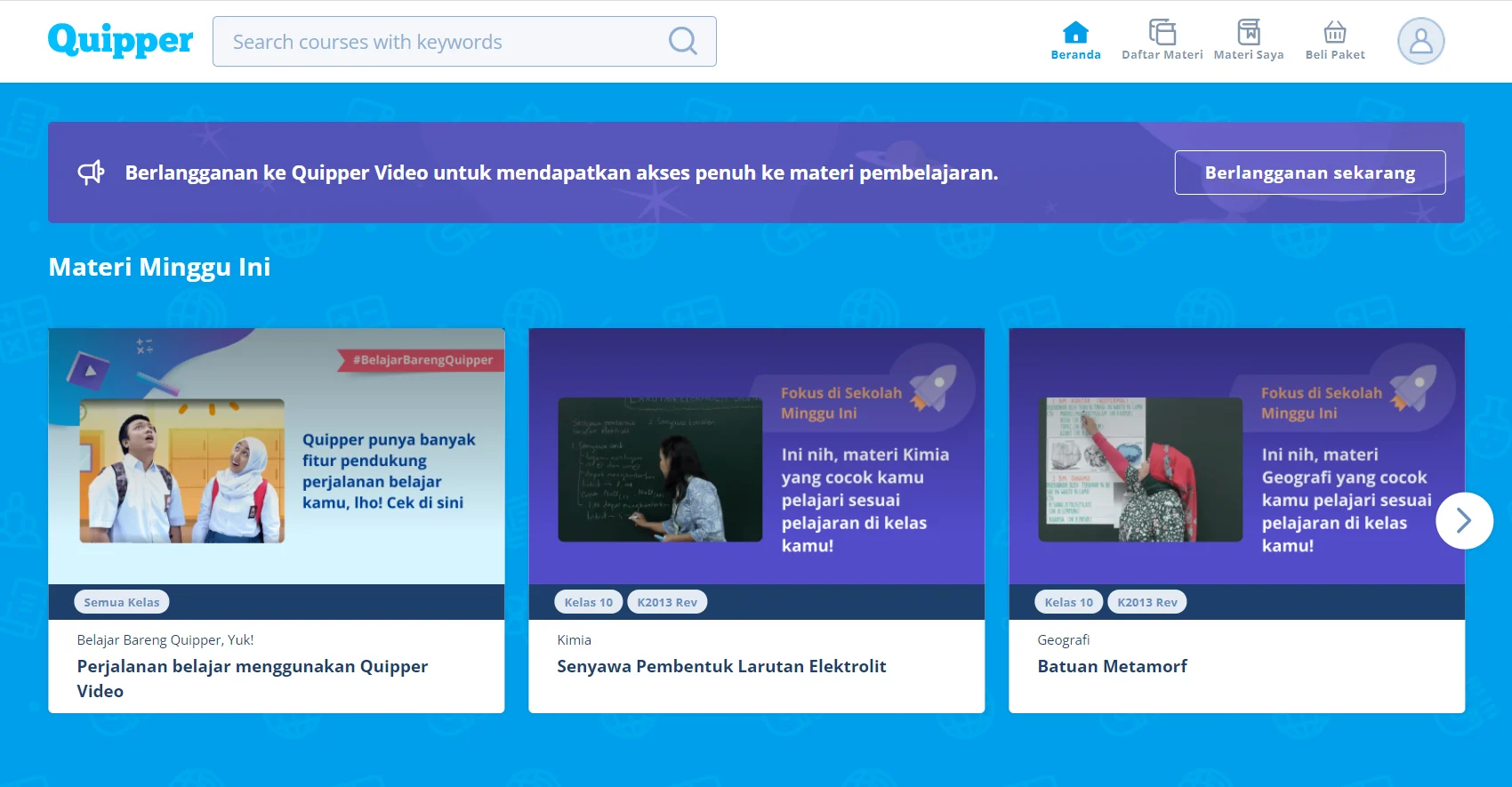This screenshot has width=1512, height=787.
Task: Click the Kelas 10 tag on Kimia card
Action: point(589,602)
